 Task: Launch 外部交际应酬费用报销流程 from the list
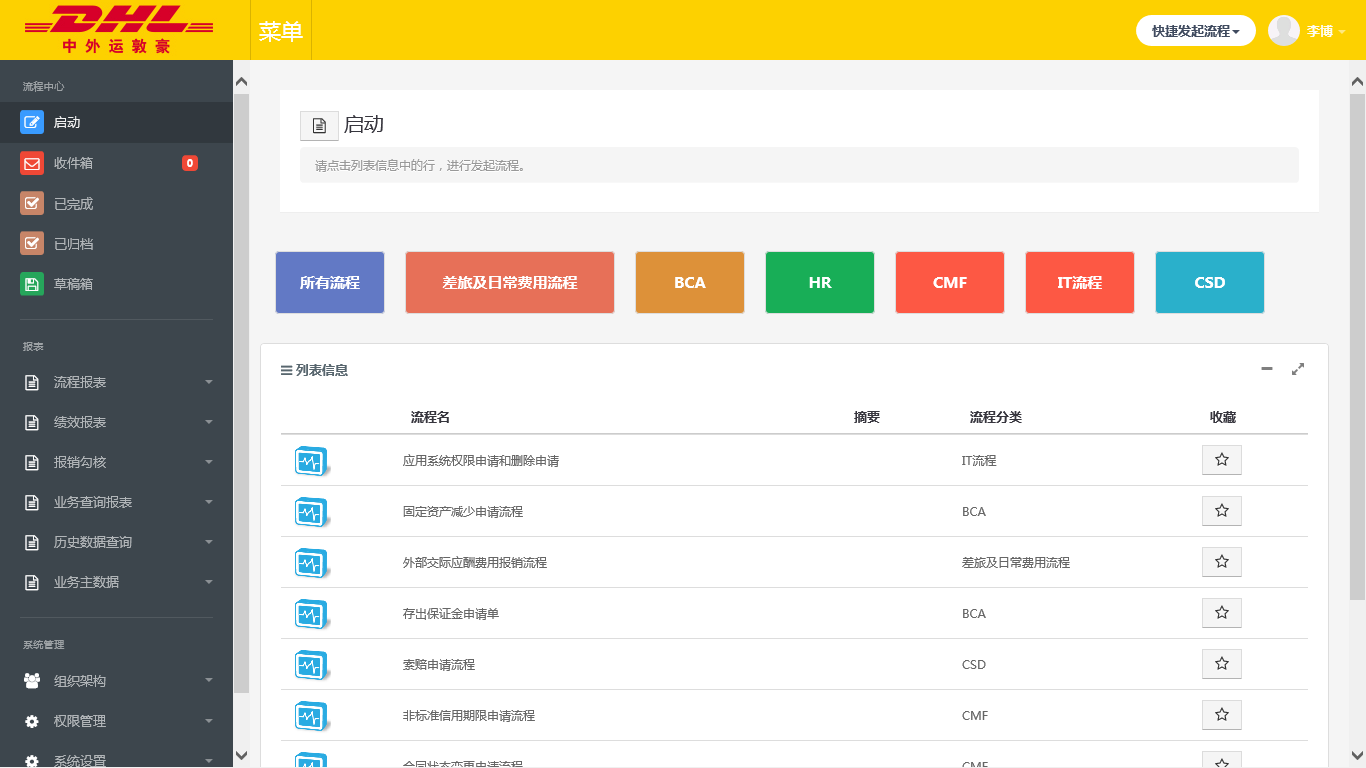click(x=475, y=563)
